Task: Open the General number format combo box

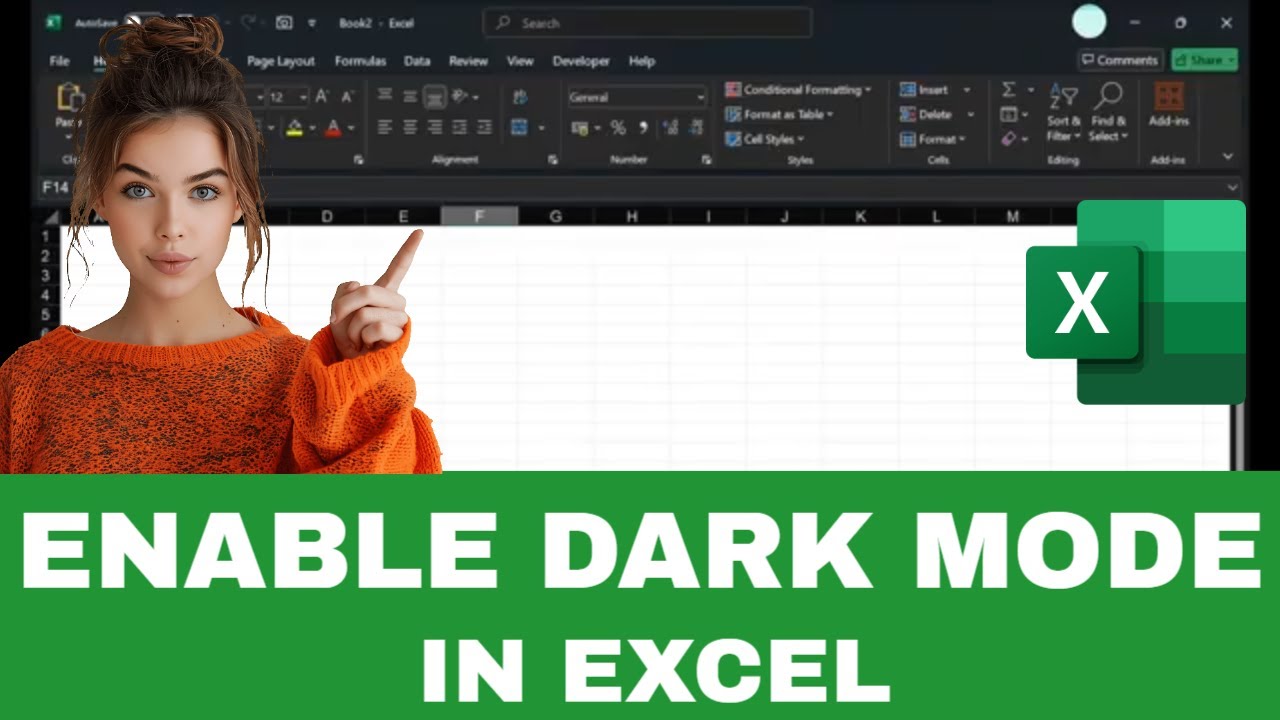Action: (x=638, y=97)
